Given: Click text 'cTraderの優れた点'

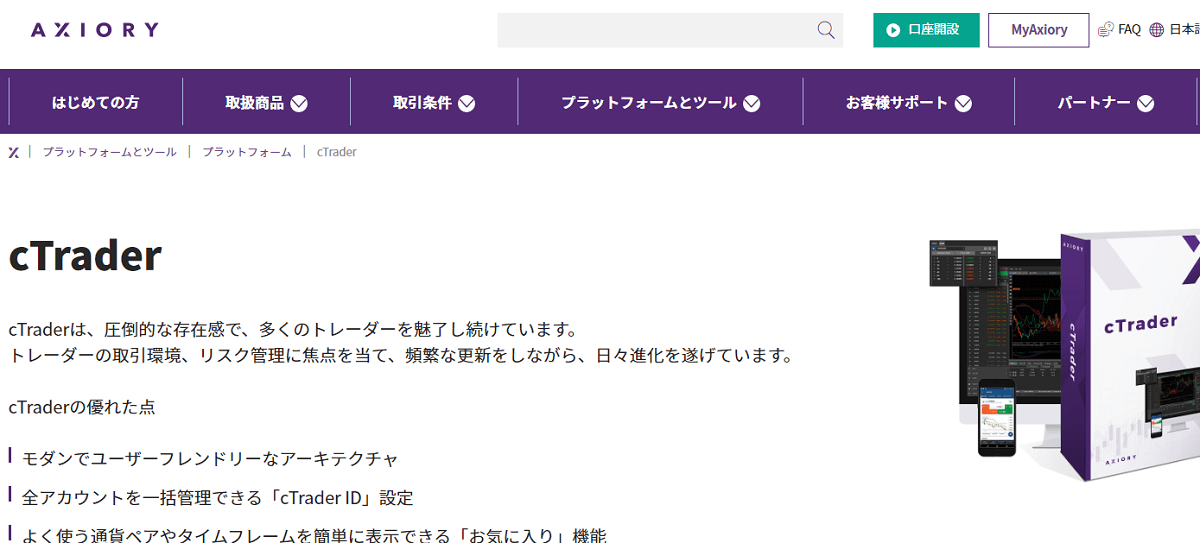Looking at the screenshot, I should (82, 407).
